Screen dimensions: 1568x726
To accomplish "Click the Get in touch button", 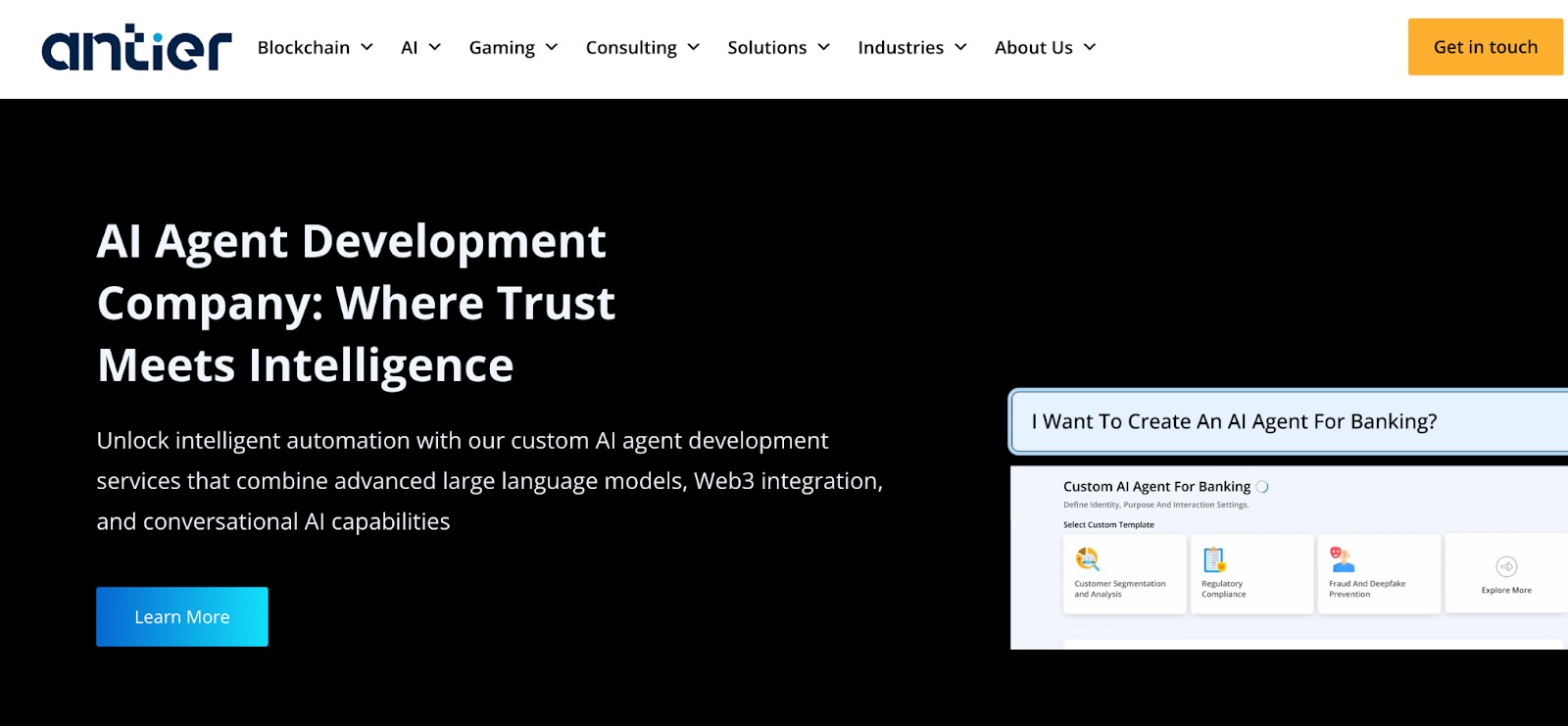I will 1486,47.
